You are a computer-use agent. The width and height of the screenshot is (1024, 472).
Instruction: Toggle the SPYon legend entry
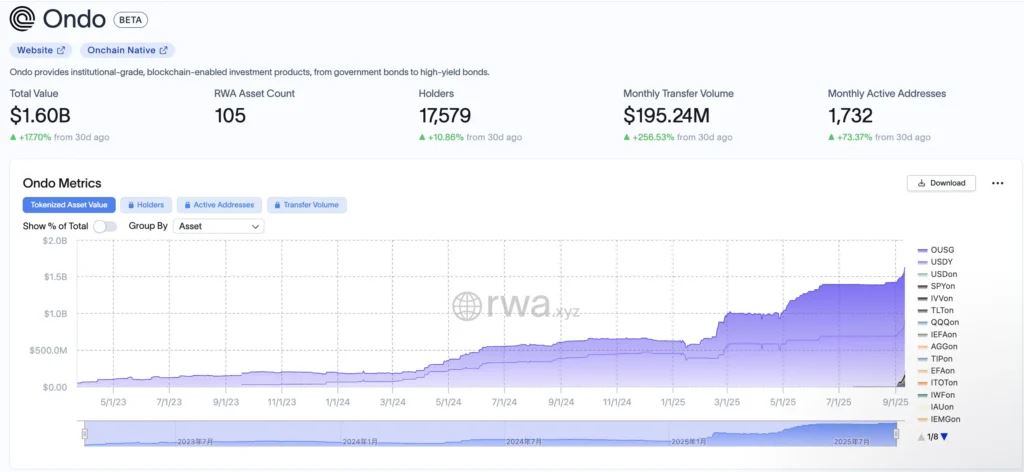(x=940, y=286)
